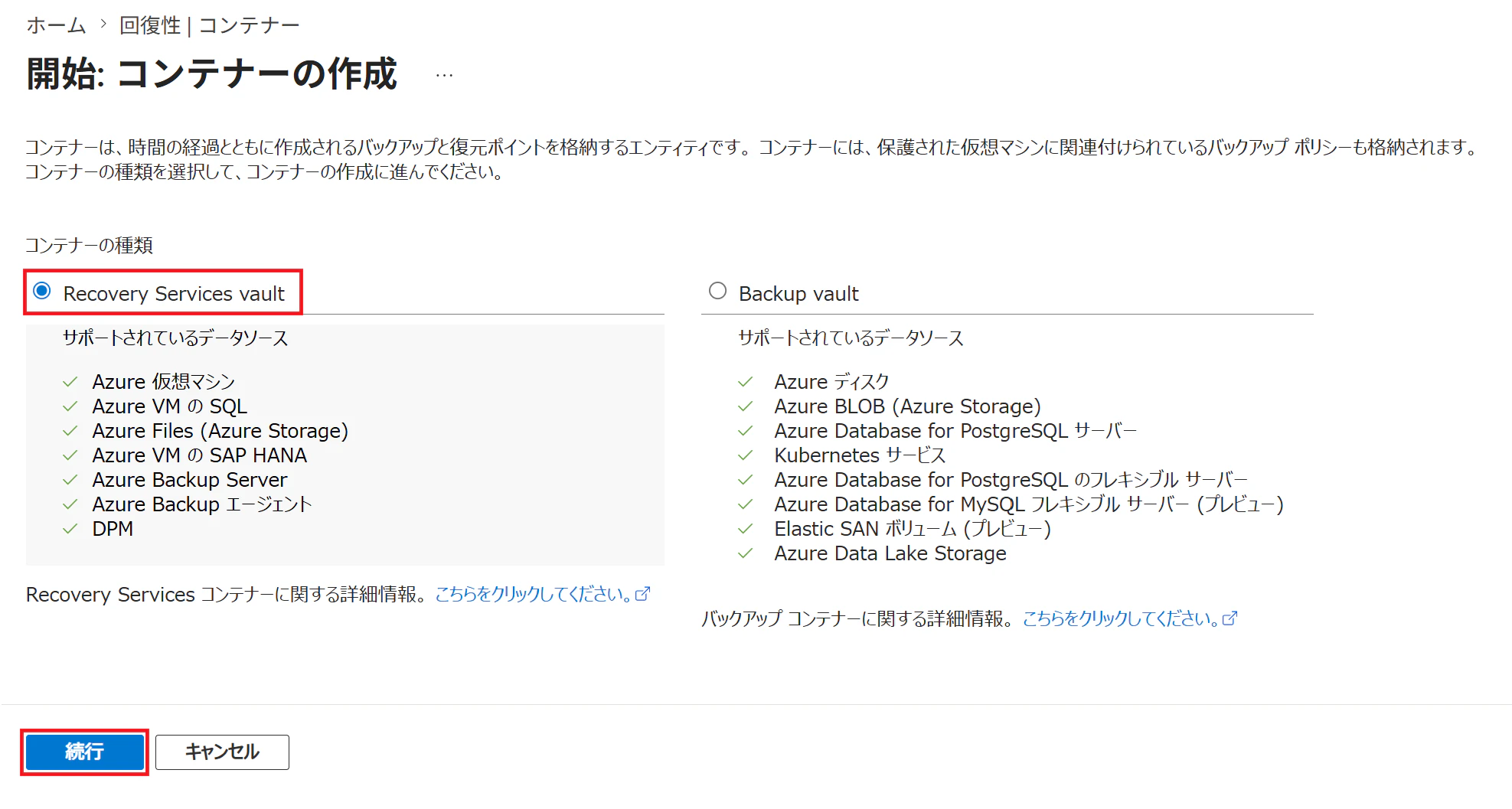Click checkmark beside PostgreSQL のフレキシブル サーバー
Viewport: 1512px width, 809px height.
point(746,480)
